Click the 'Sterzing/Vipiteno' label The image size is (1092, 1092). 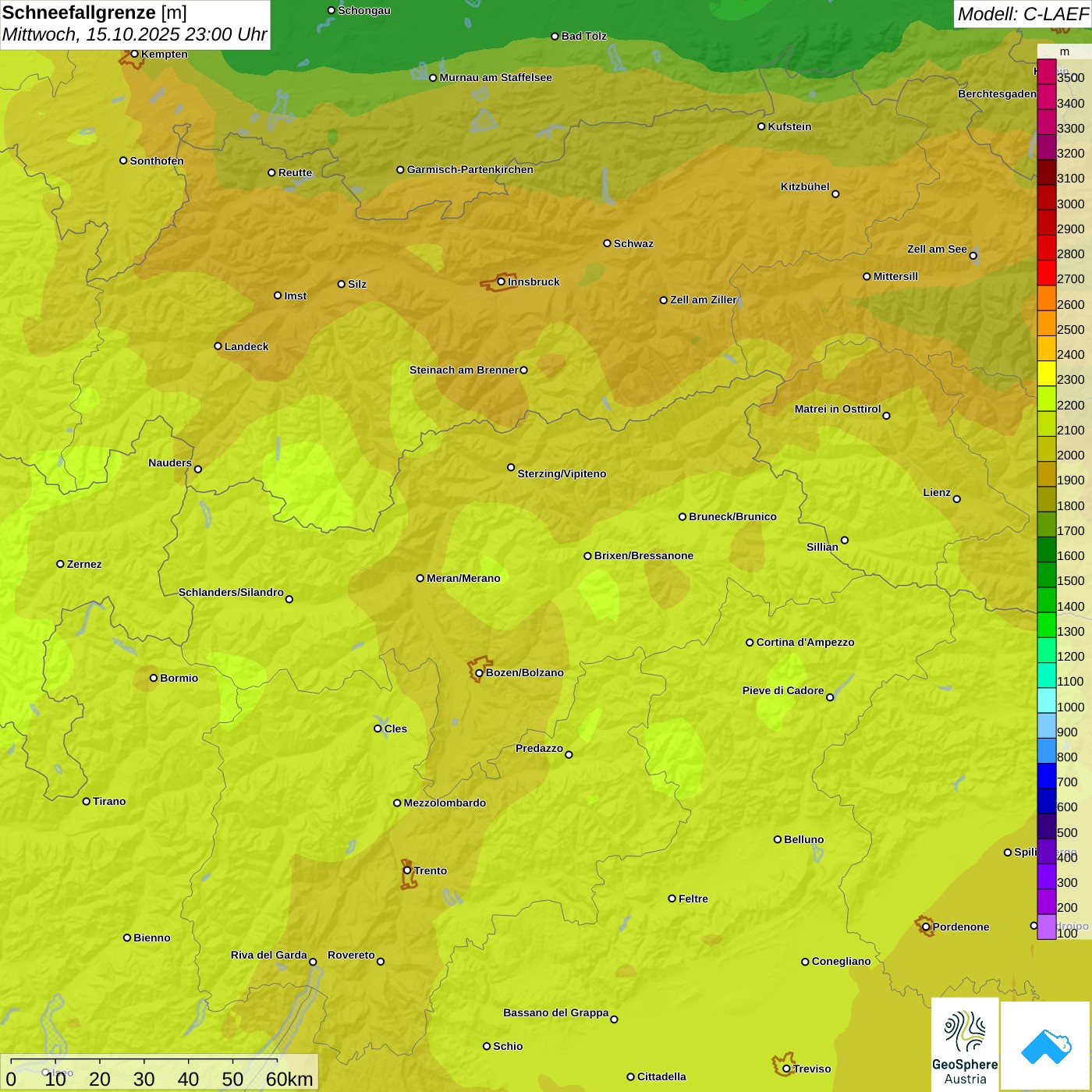coord(562,473)
